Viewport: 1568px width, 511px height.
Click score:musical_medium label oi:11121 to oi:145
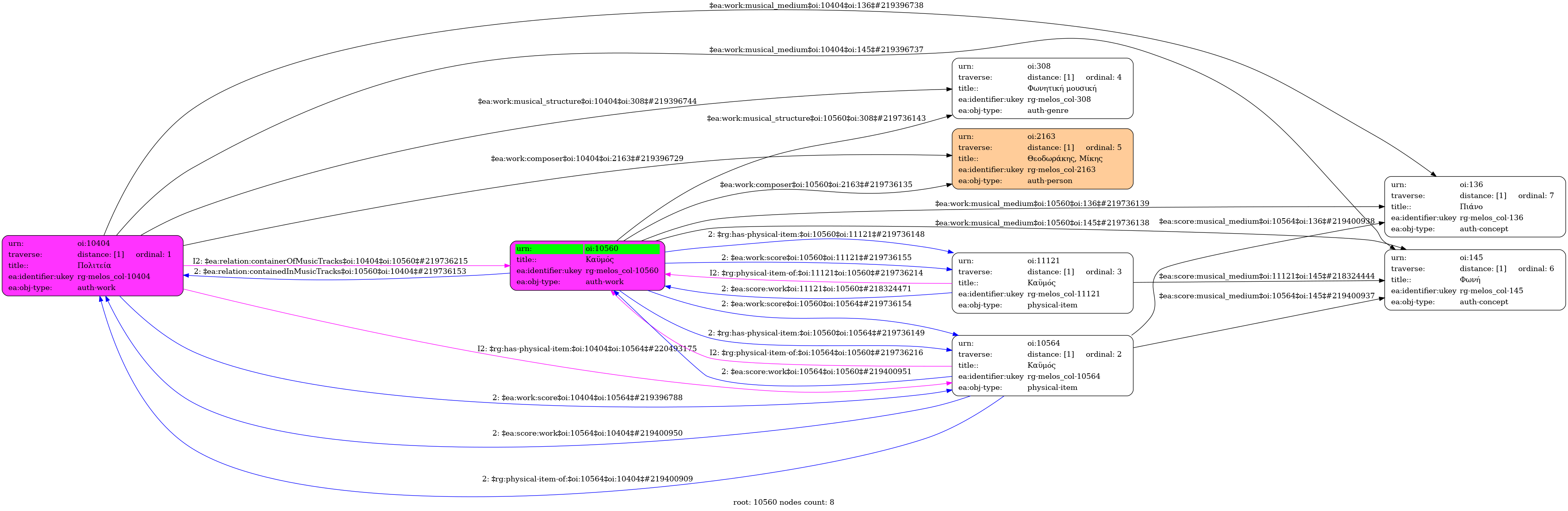pyautogui.click(x=1266, y=276)
